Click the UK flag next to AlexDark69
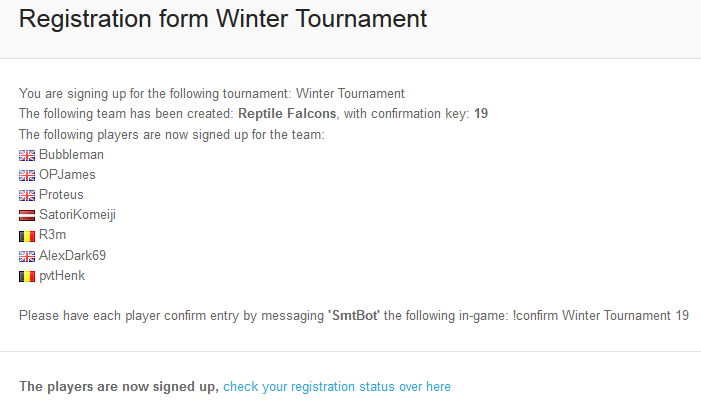The height and width of the screenshot is (404, 701). pyautogui.click(x=27, y=257)
